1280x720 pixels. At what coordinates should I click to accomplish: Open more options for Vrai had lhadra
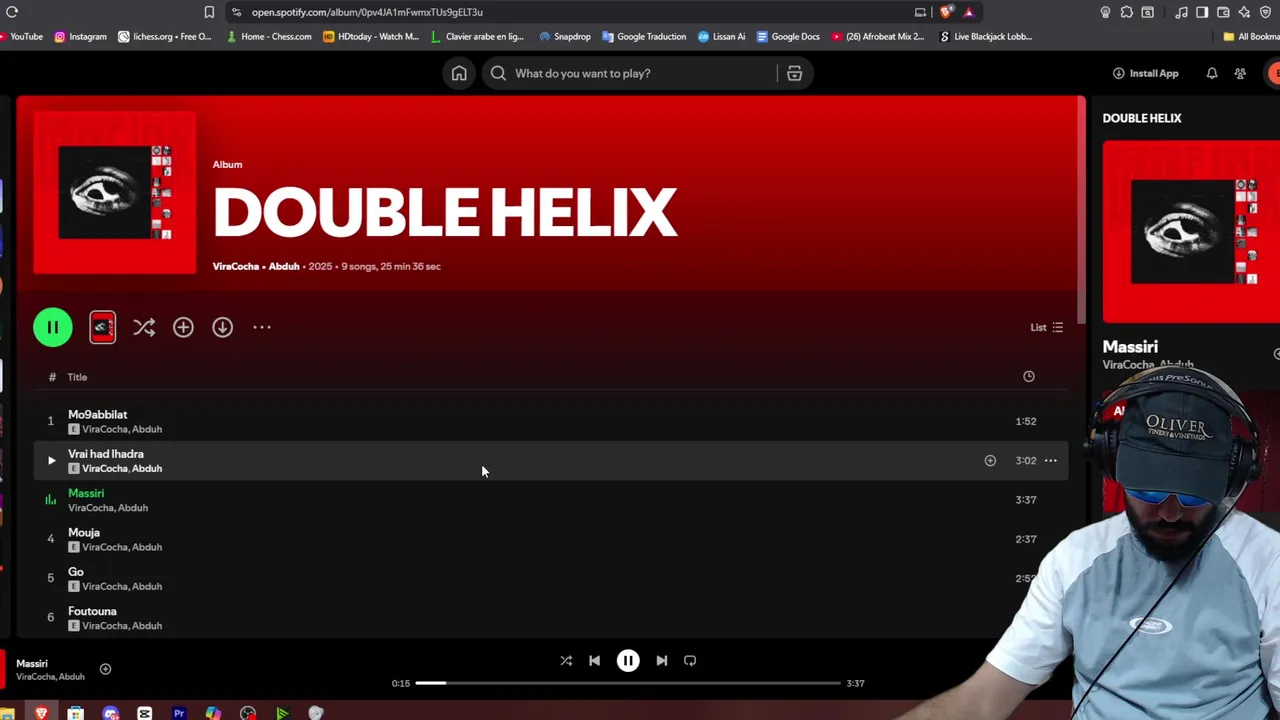[x=1050, y=460]
